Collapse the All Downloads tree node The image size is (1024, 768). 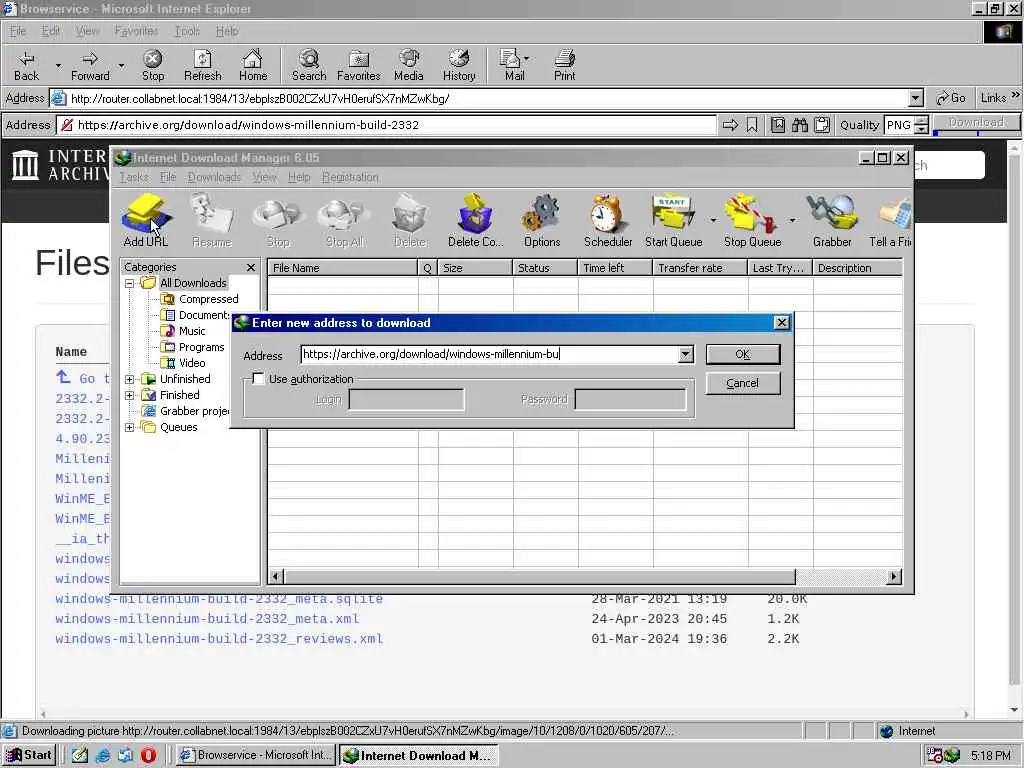(129, 283)
